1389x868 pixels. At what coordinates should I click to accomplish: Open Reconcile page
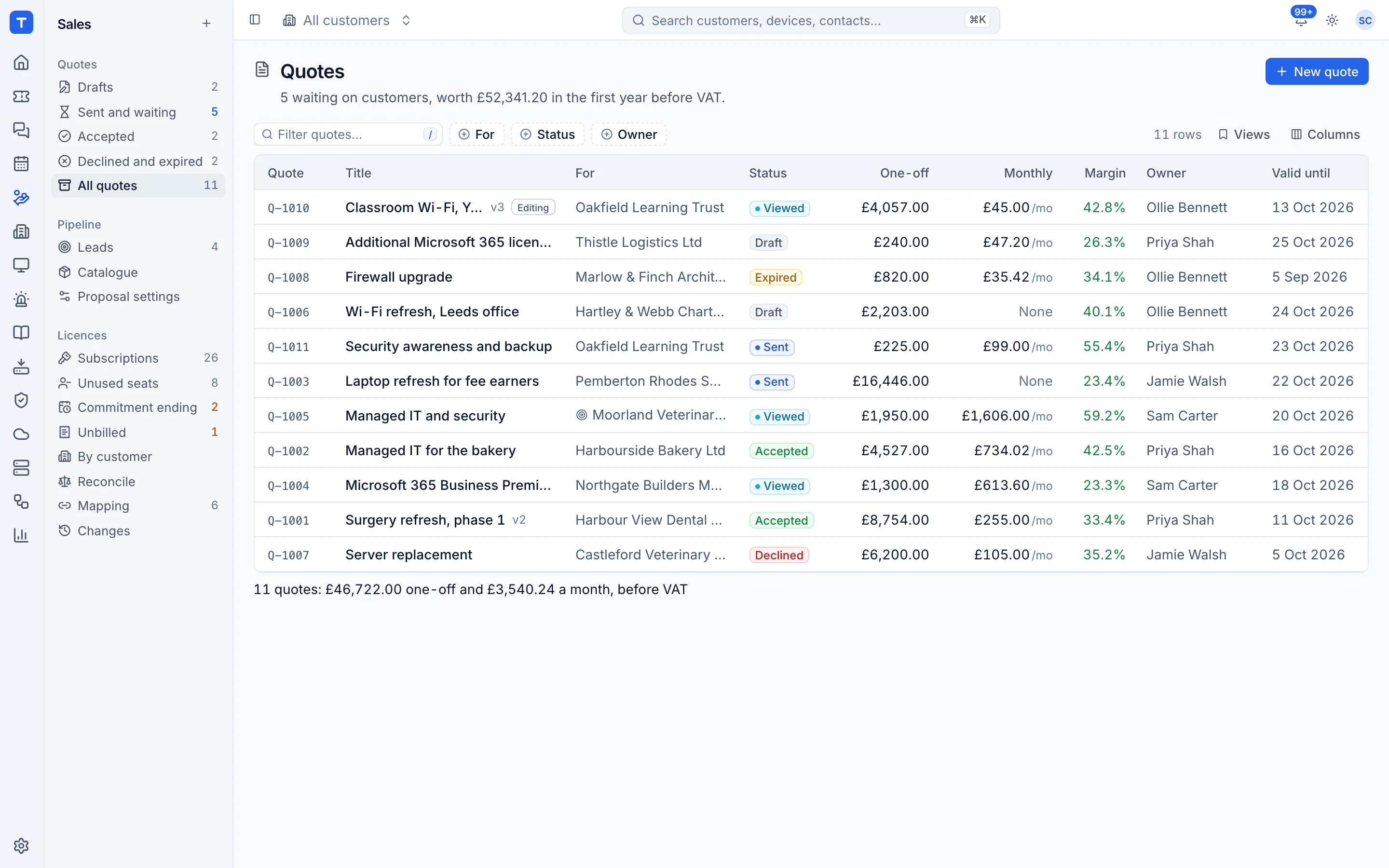pyautogui.click(x=138, y=482)
